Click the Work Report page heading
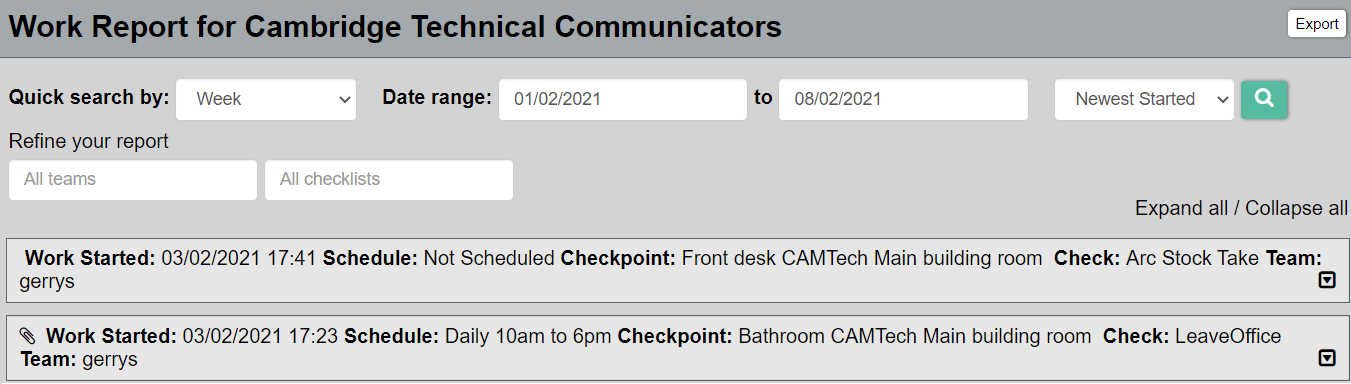This screenshot has height=384, width=1351. [395, 26]
